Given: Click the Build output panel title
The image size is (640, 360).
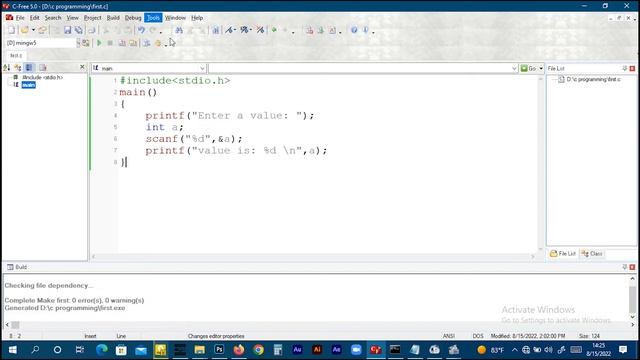Looking at the screenshot, I should point(21,267).
